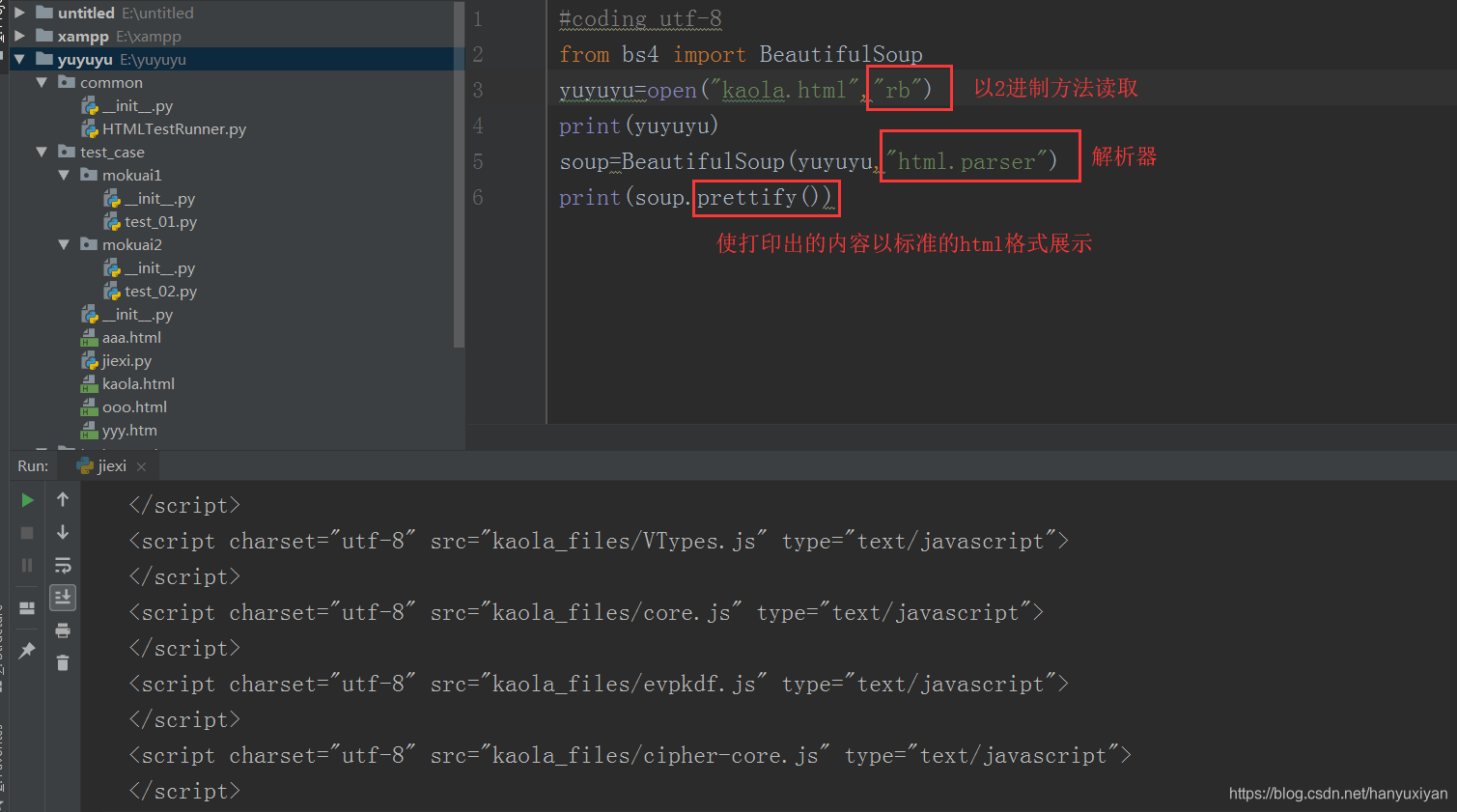Click VTypes.js script line in output
The height and width of the screenshot is (812, 1457).
(599, 541)
